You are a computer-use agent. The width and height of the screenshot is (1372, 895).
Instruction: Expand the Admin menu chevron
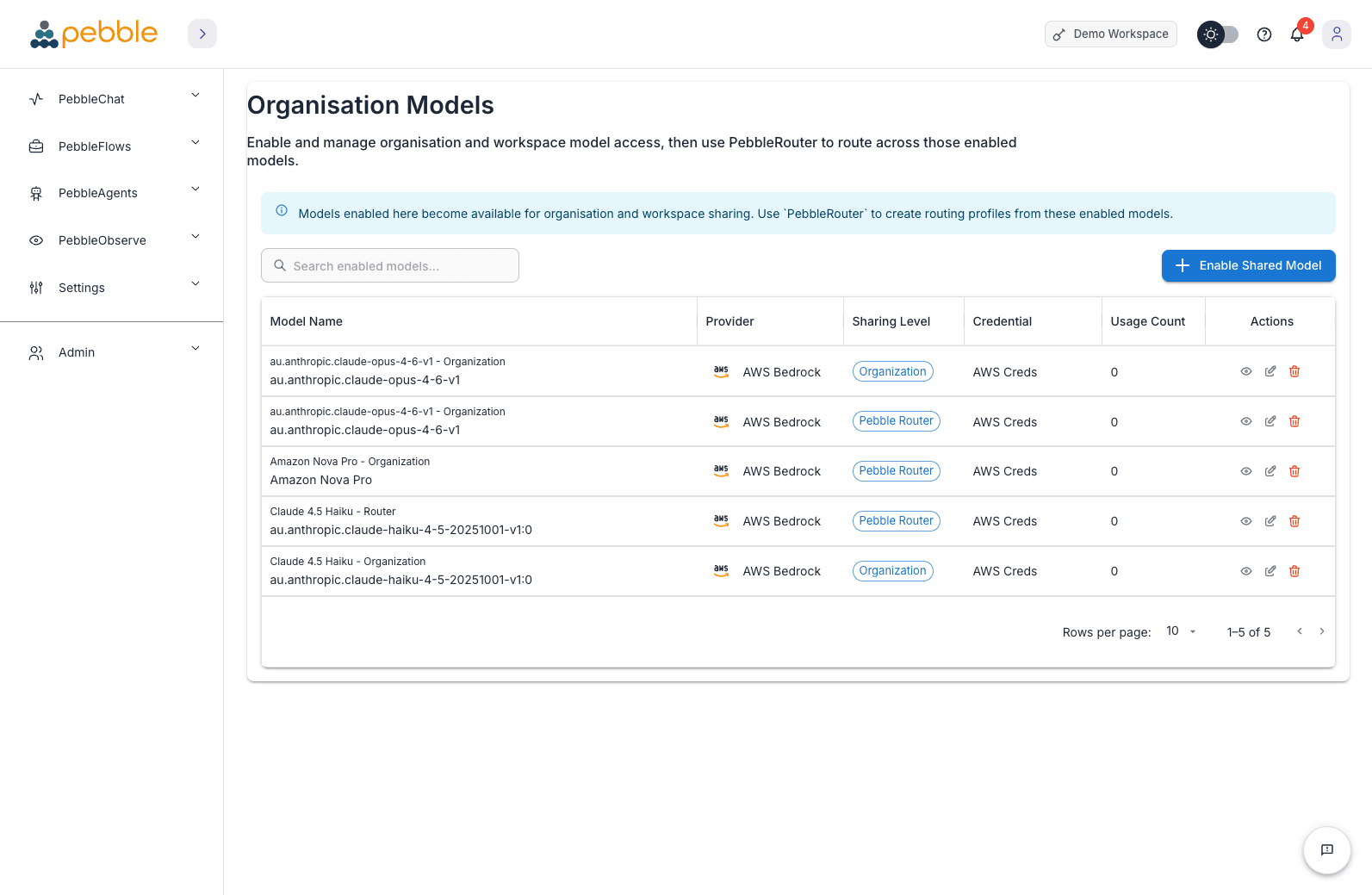point(196,348)
